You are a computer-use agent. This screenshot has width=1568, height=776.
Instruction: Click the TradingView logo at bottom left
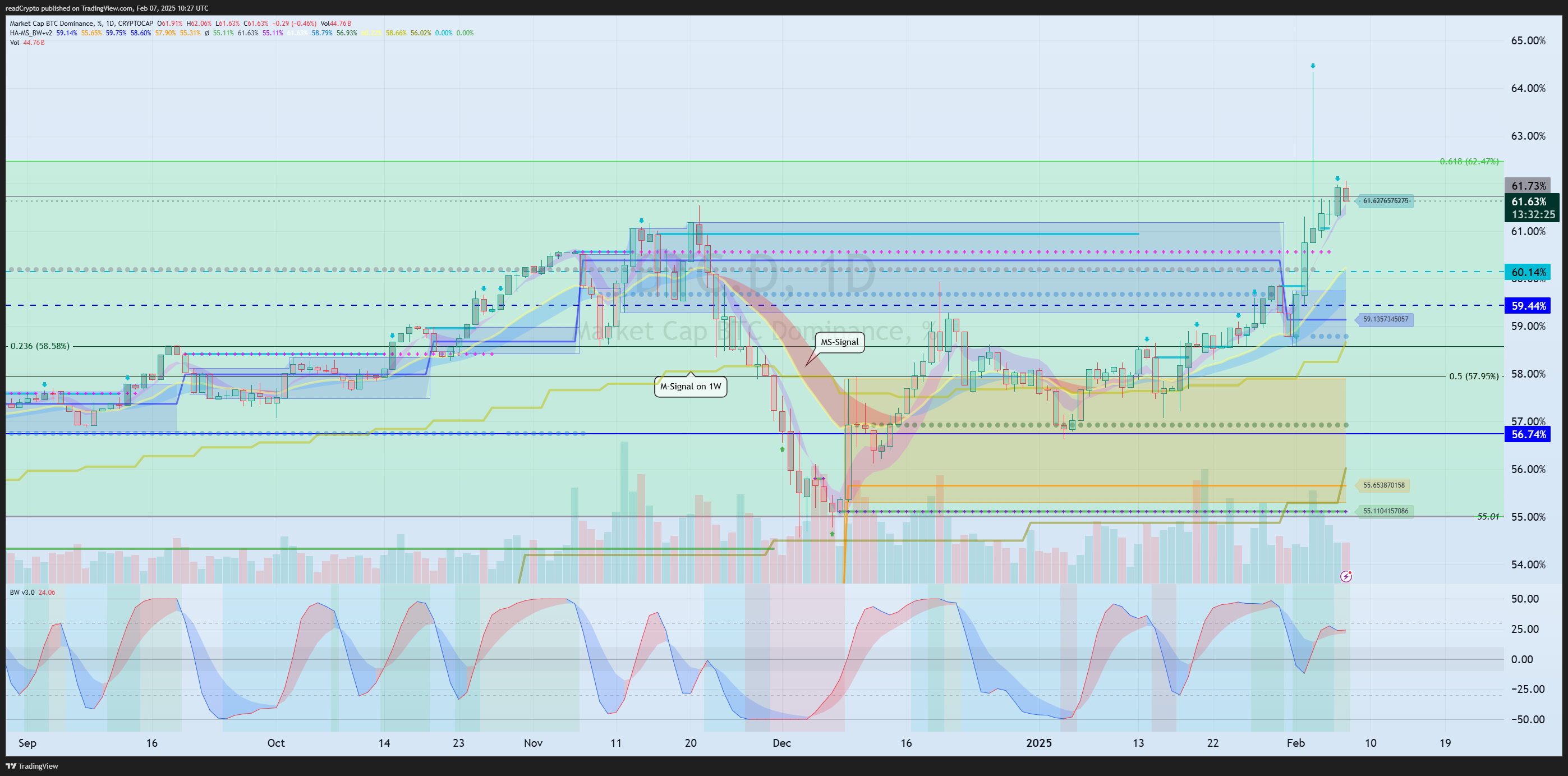31,766
